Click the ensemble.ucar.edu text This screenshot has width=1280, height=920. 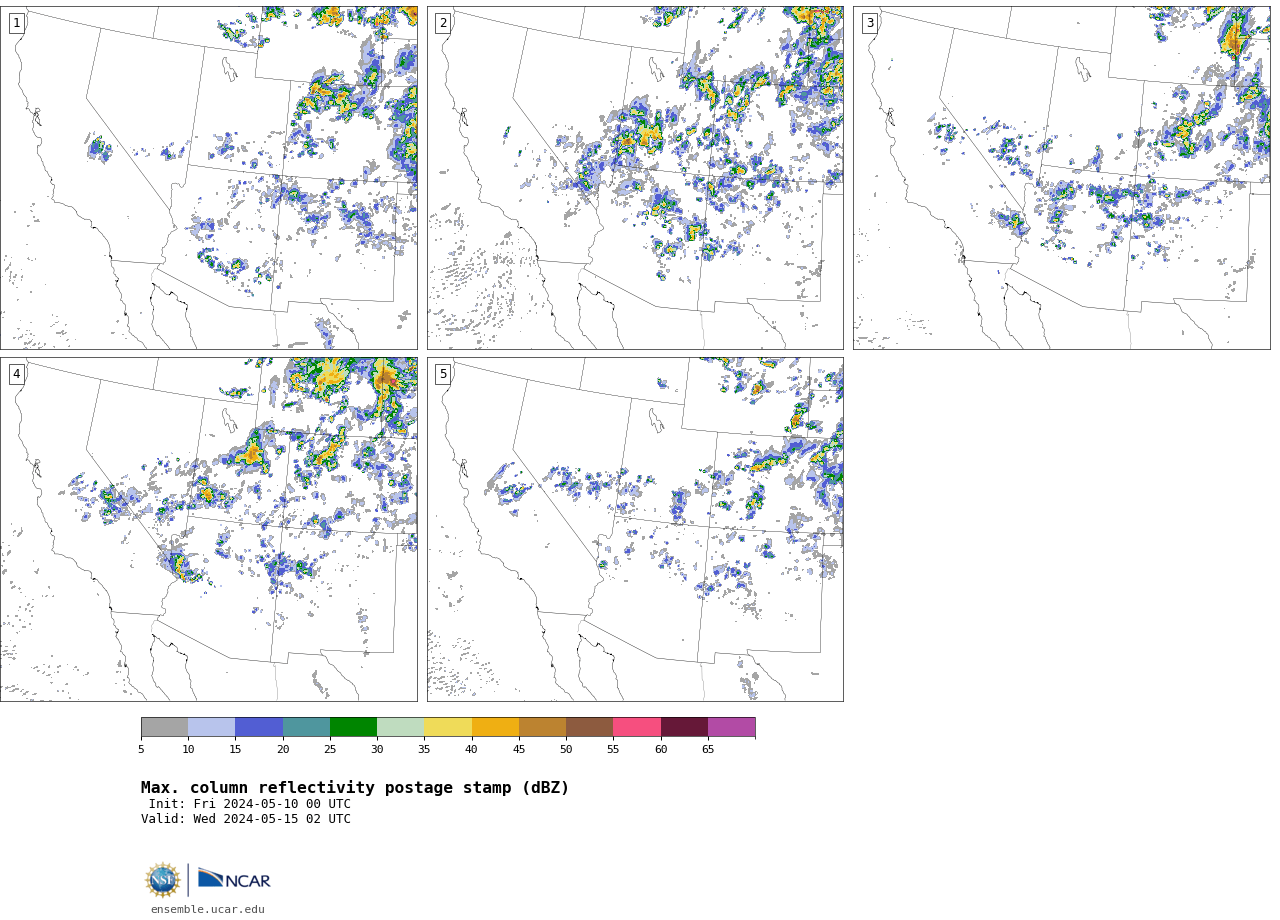coord(208,910)
